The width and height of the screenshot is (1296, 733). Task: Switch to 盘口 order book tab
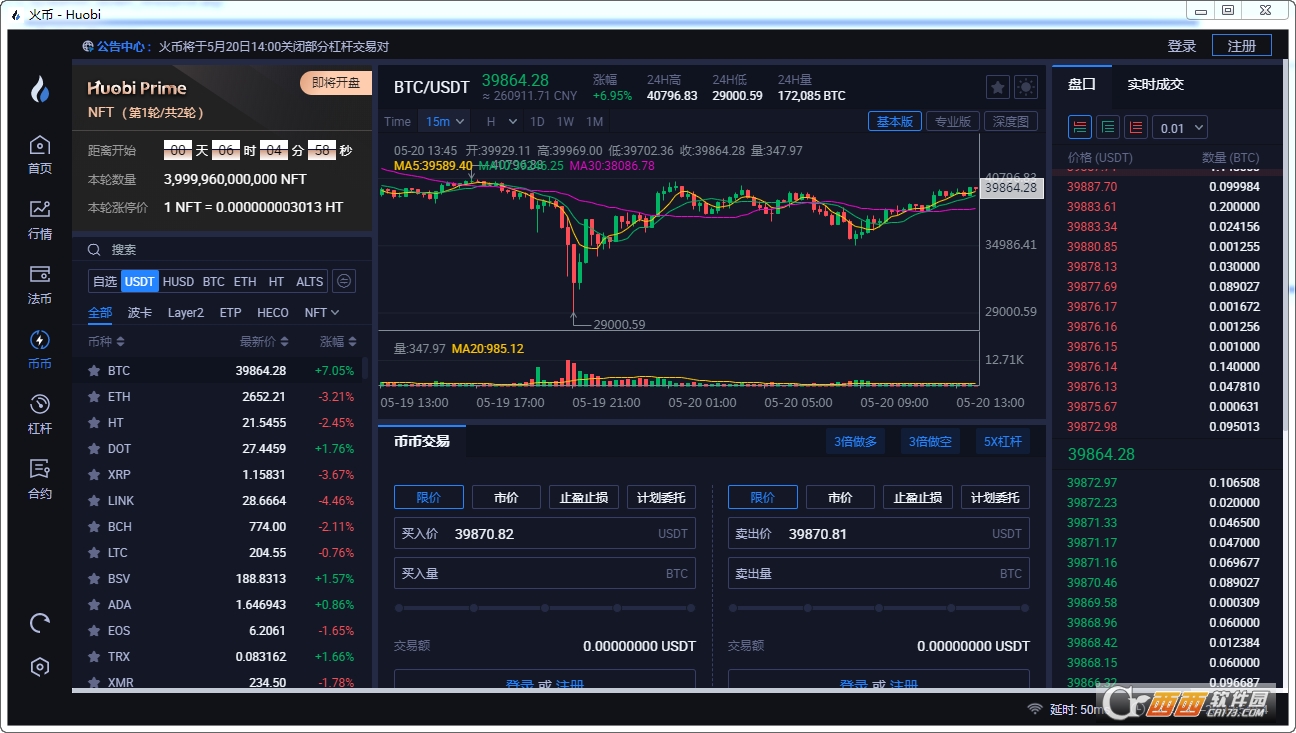pyautogui.click(x=1081, y=84)
